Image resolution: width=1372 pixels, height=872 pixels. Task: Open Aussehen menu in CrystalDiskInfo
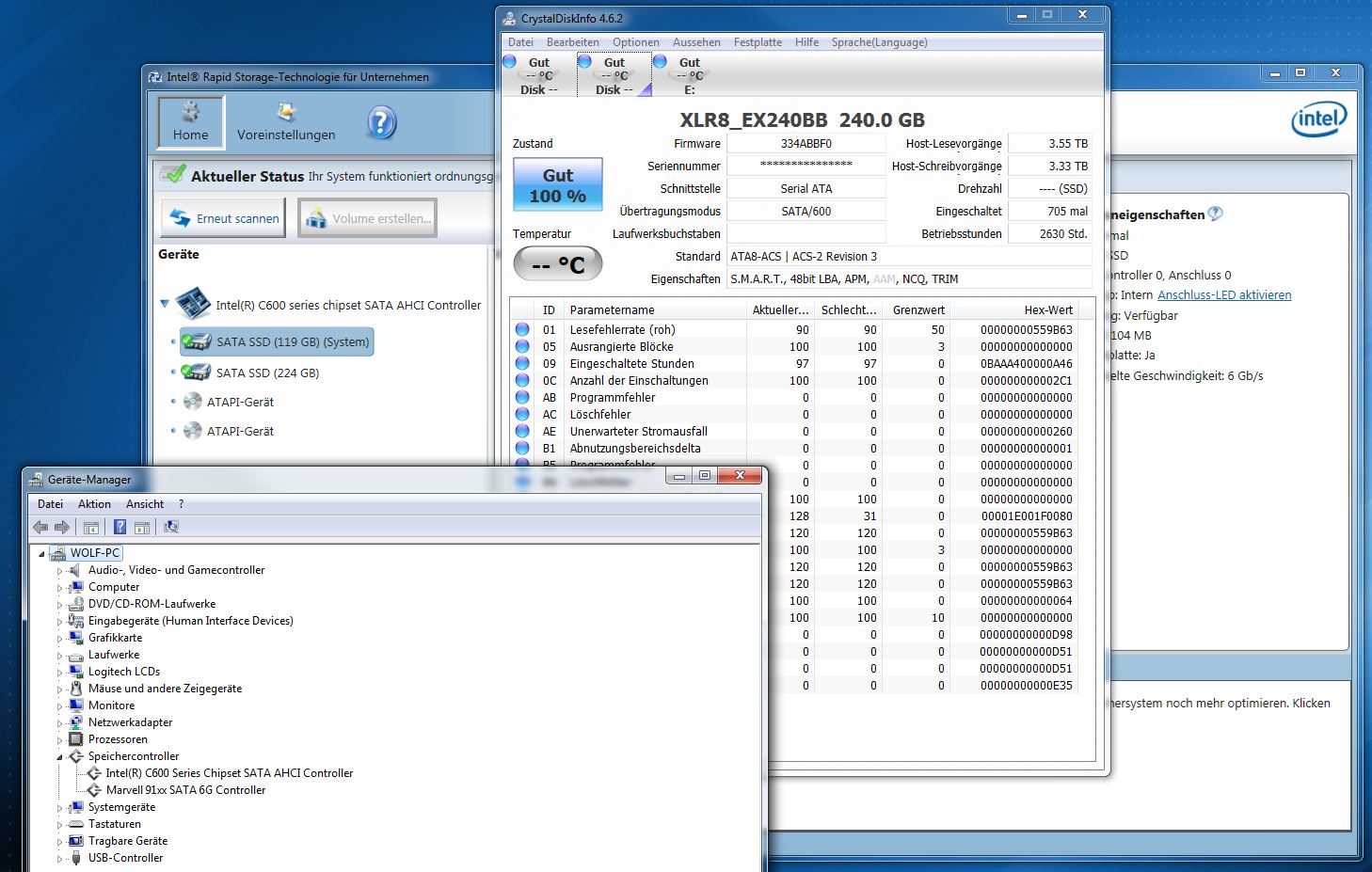(696, 42)
